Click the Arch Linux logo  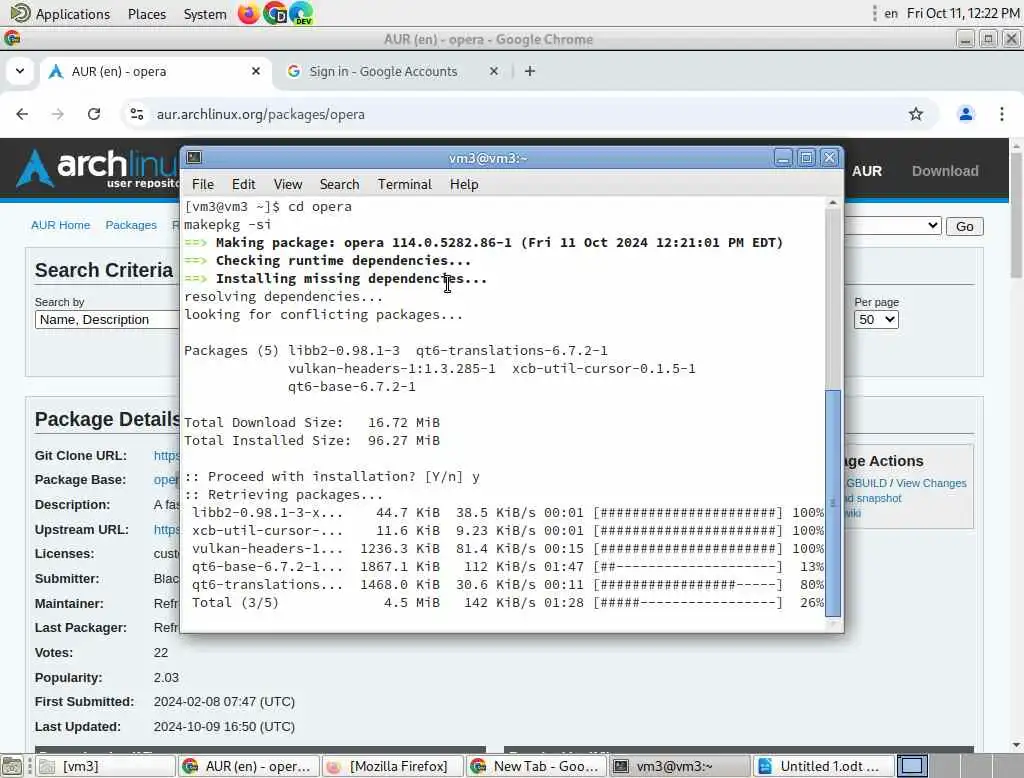point(97,169)
